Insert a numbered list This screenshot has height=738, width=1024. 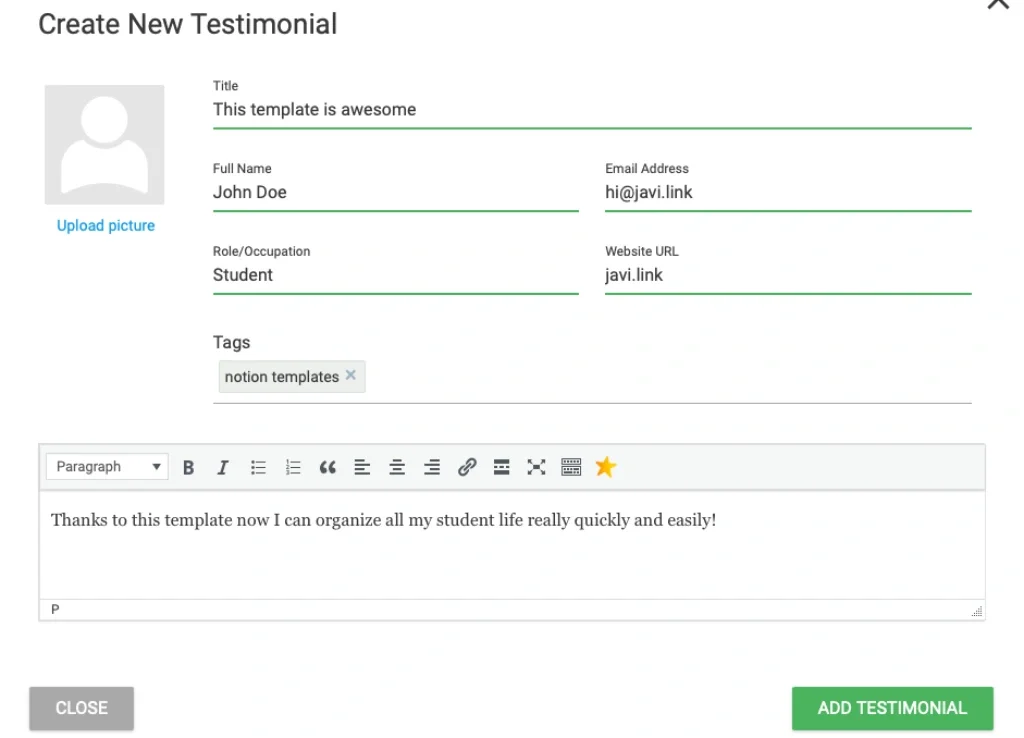click(x=292, y=466)
